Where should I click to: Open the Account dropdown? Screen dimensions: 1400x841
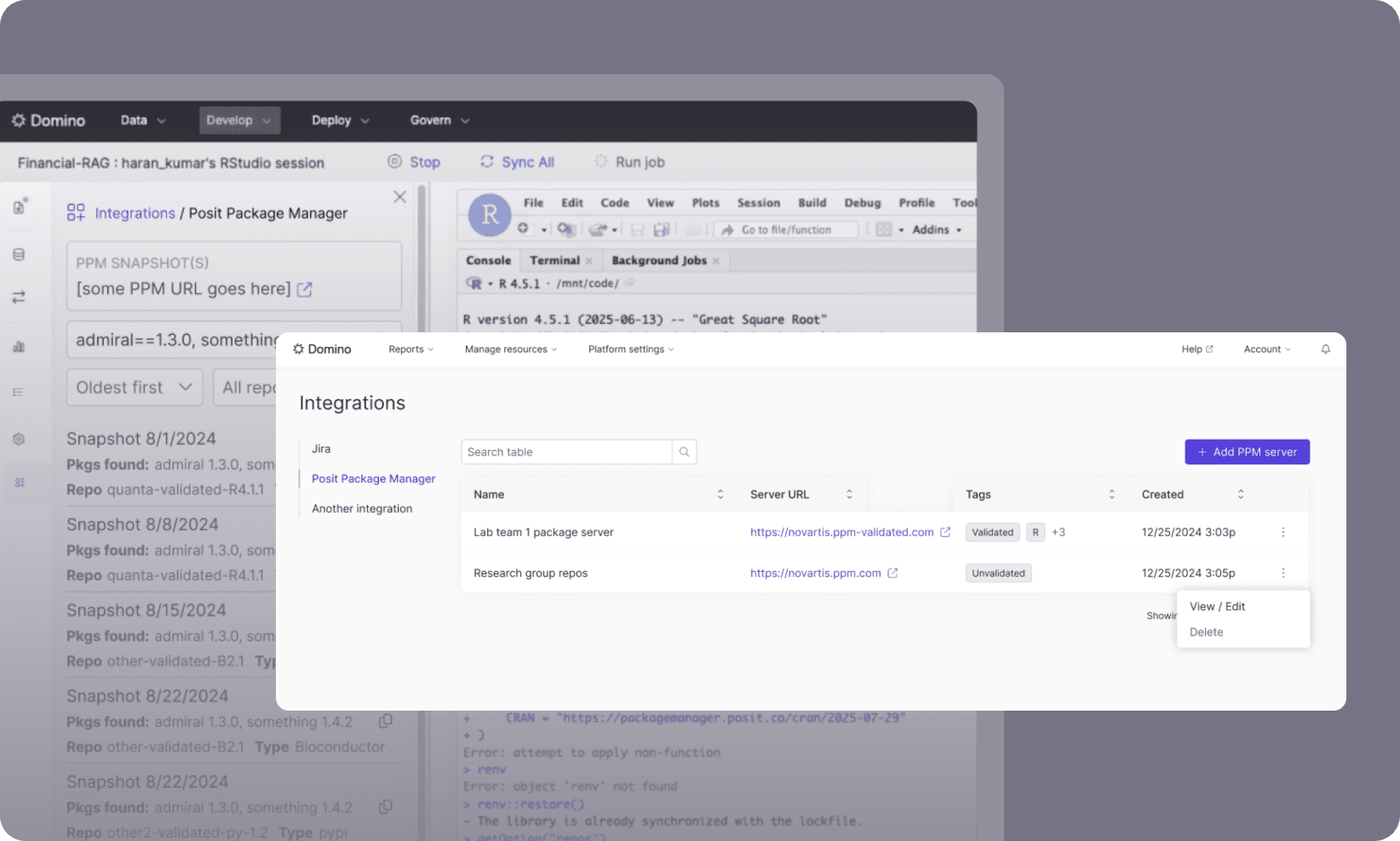point(1267,349)
